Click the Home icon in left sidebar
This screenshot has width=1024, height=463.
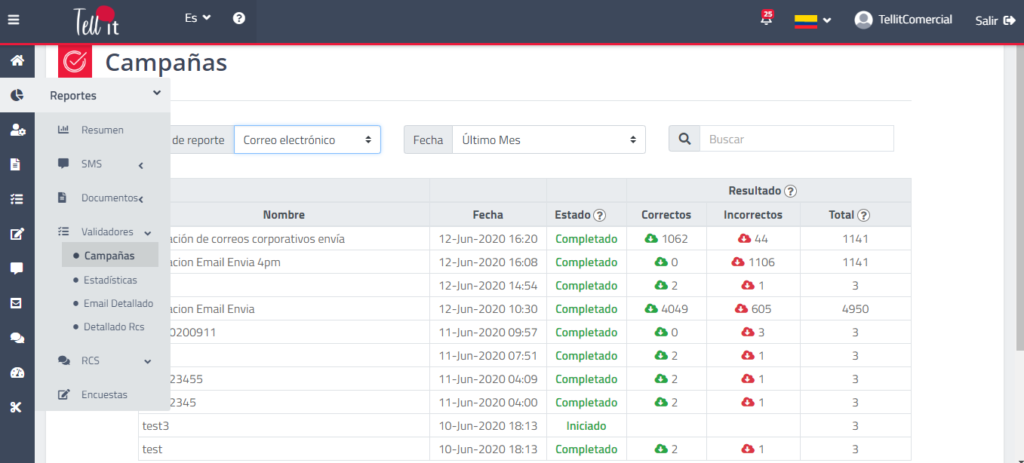pyautogui.click(x=17, y=61)
